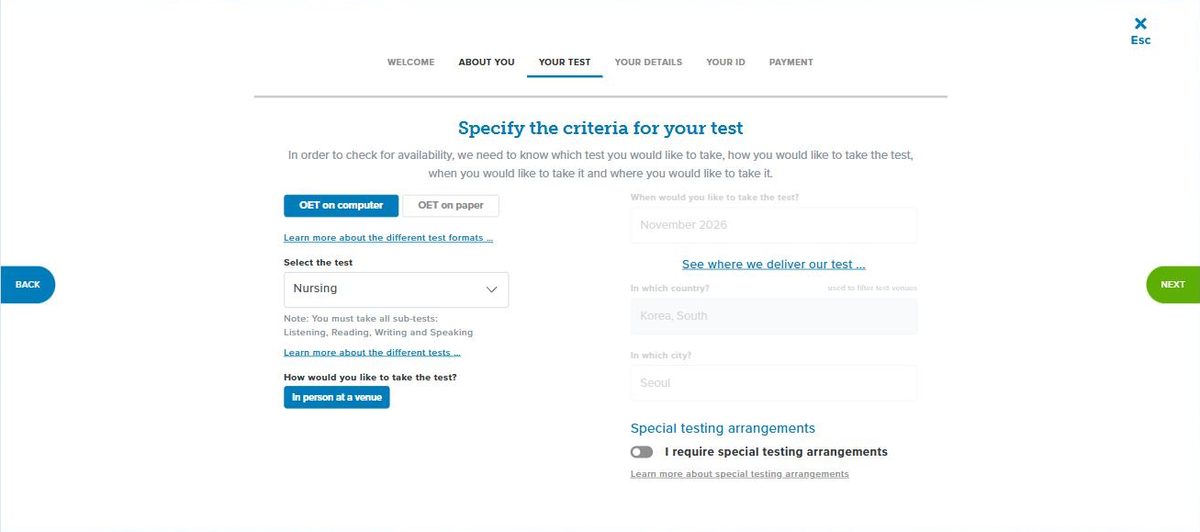Click the Seoul city field
Screen dimensions: 1200x532
pos(773,383)
